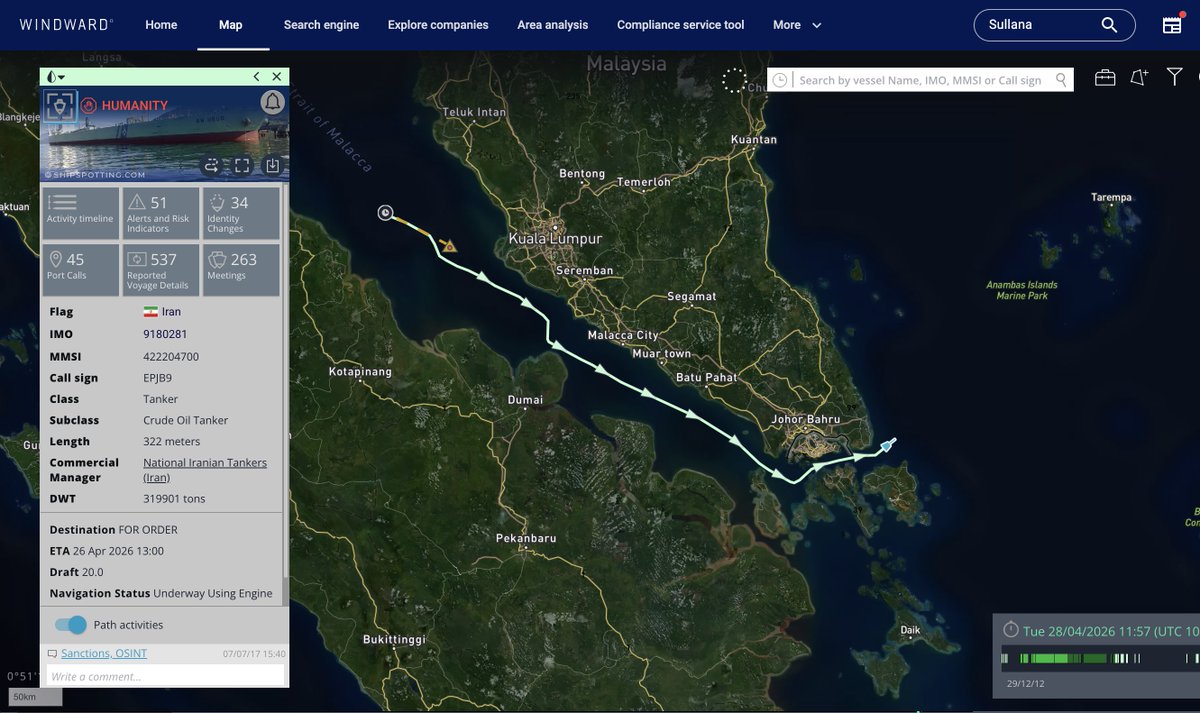Click the ETA 26 Apr 2026 value

coord(118,551)
